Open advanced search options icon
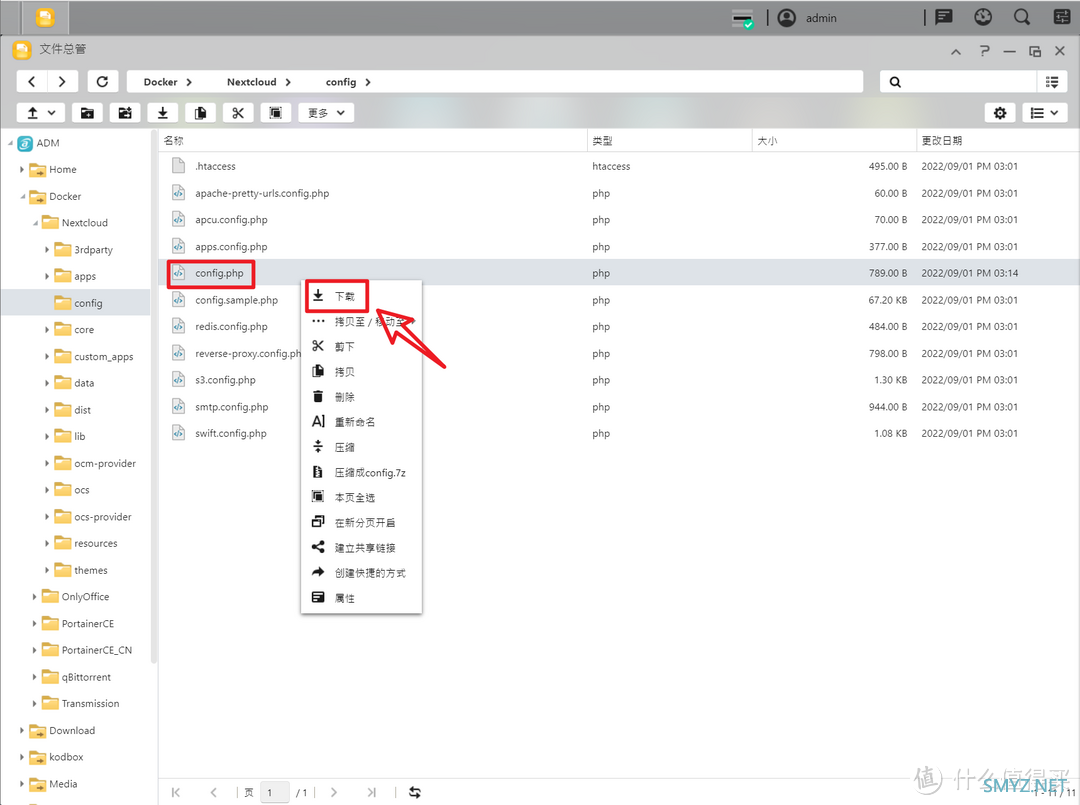This screenshot has width=1080, height=805. (x=1052, y=82)
